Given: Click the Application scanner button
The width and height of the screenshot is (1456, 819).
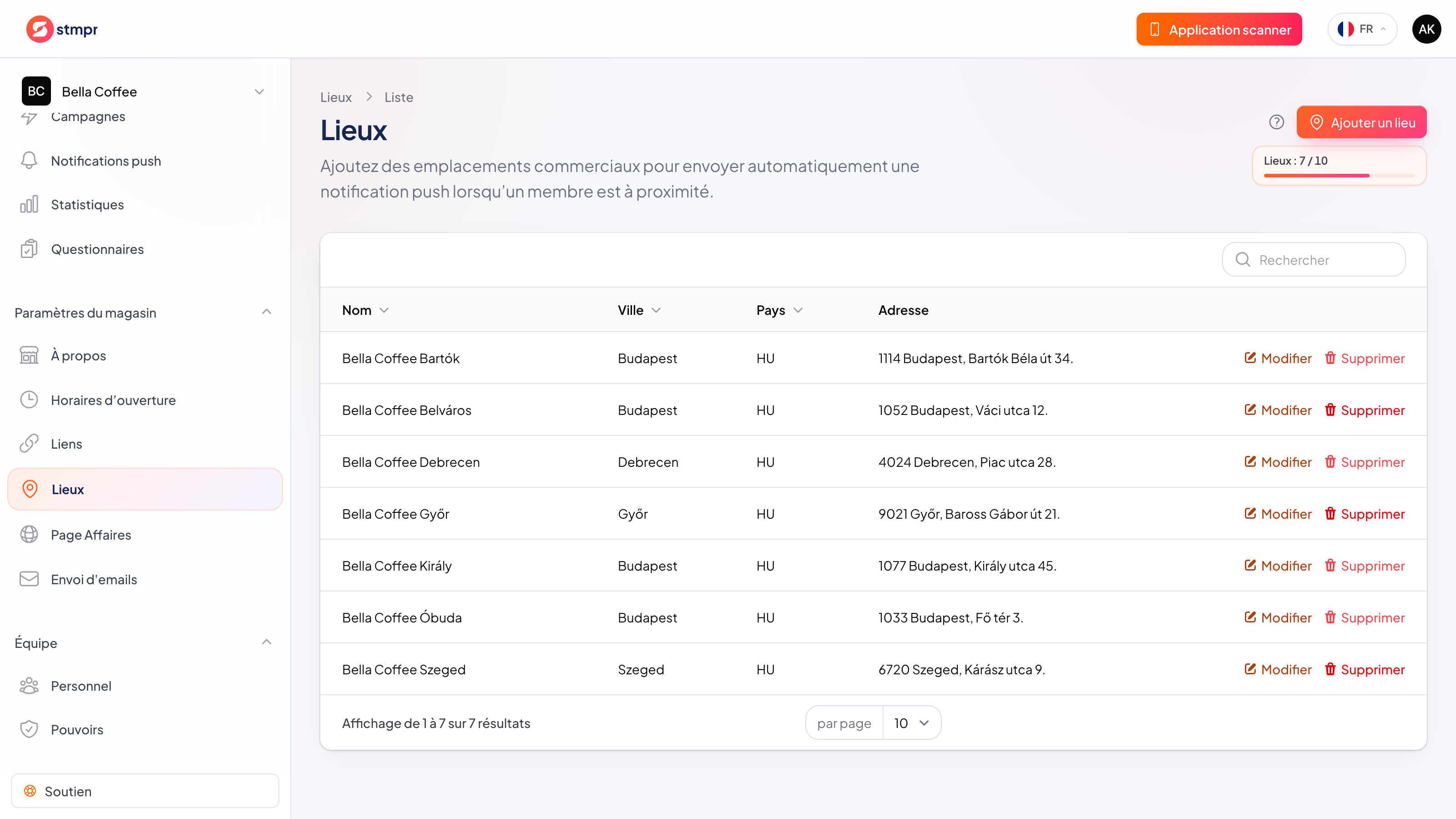Looking at the screenshot, I should 1219,30.
